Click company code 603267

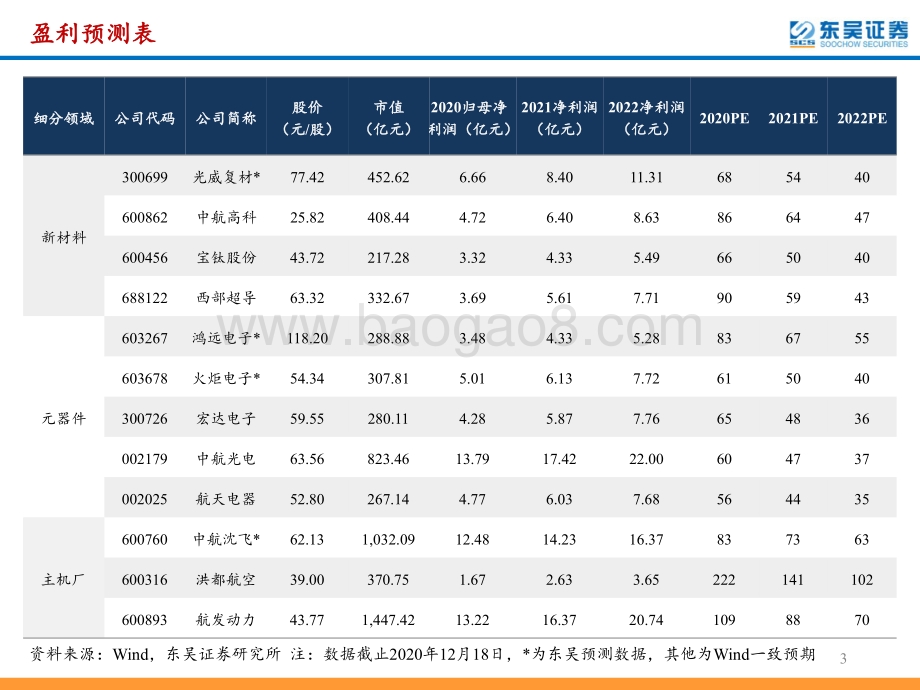145,339
